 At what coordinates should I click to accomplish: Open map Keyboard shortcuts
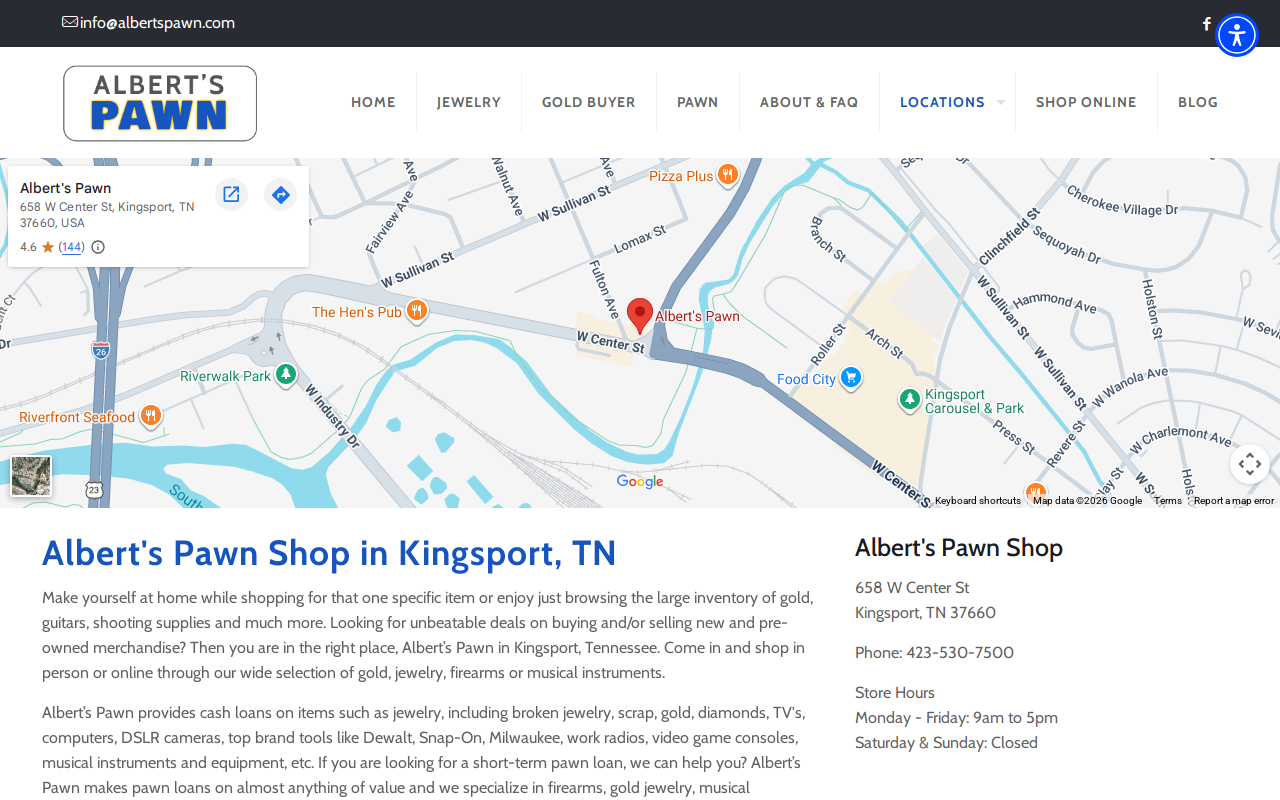point(978,501)
